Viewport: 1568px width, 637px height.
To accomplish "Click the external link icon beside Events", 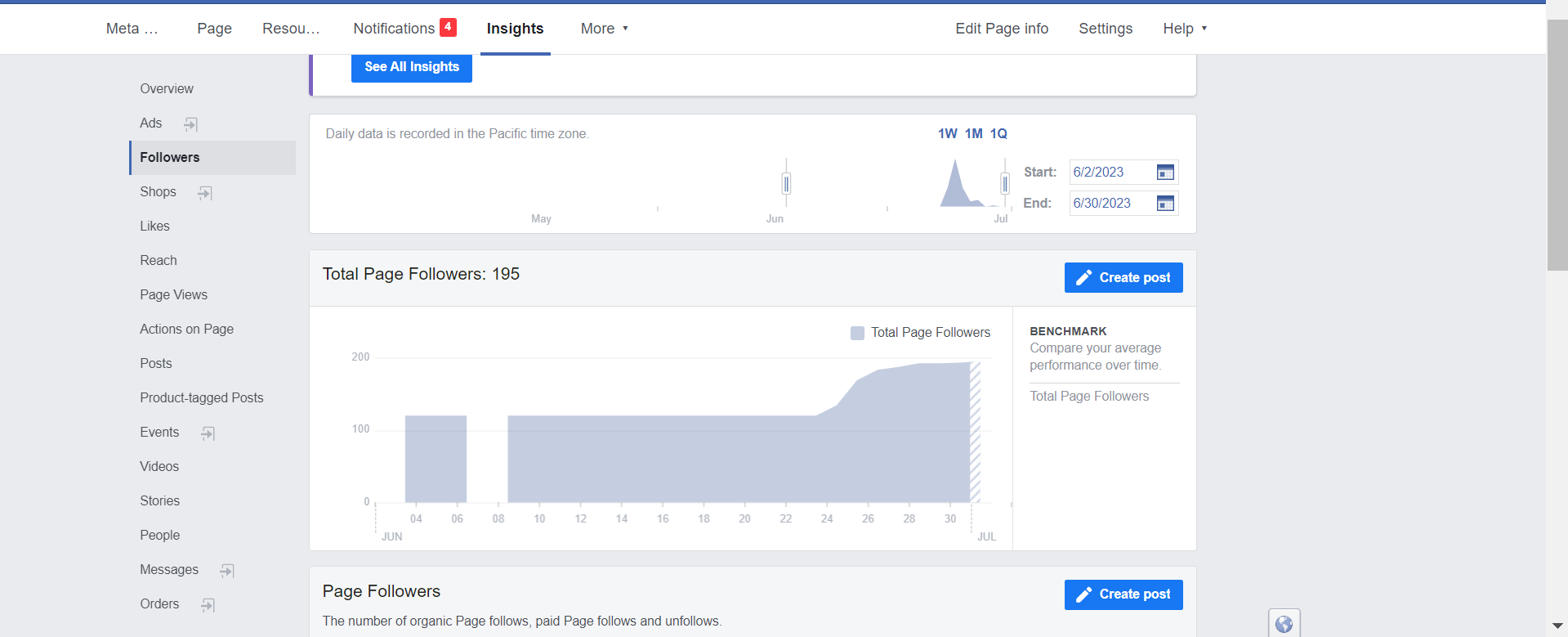I will coord(208,433).
